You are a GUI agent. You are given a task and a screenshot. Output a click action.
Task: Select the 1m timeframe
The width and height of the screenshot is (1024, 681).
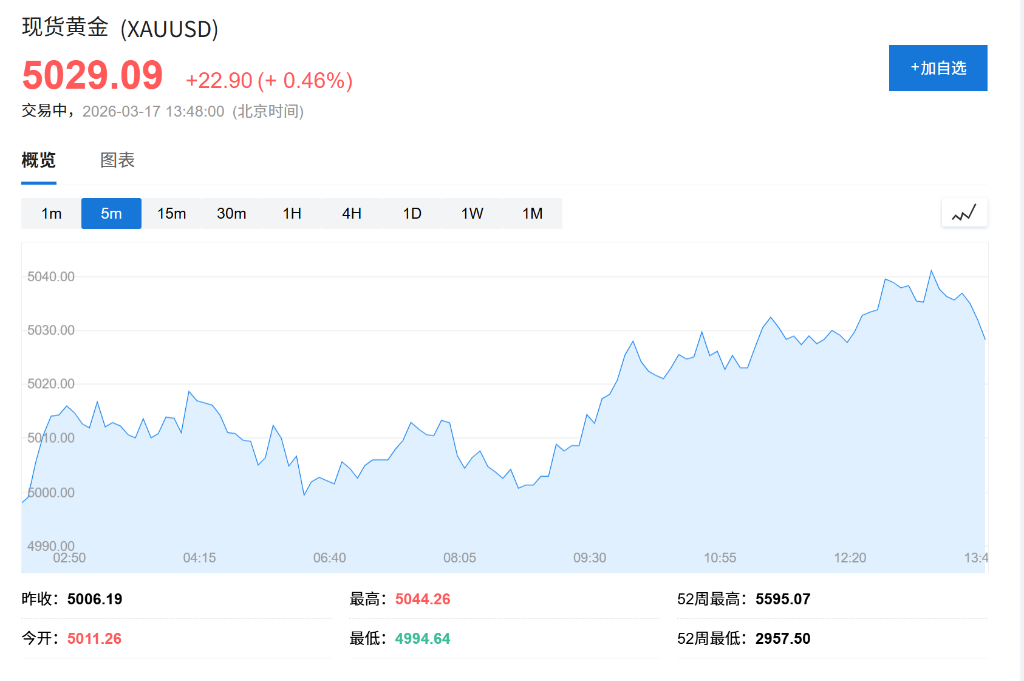click(x=51, y=213)
